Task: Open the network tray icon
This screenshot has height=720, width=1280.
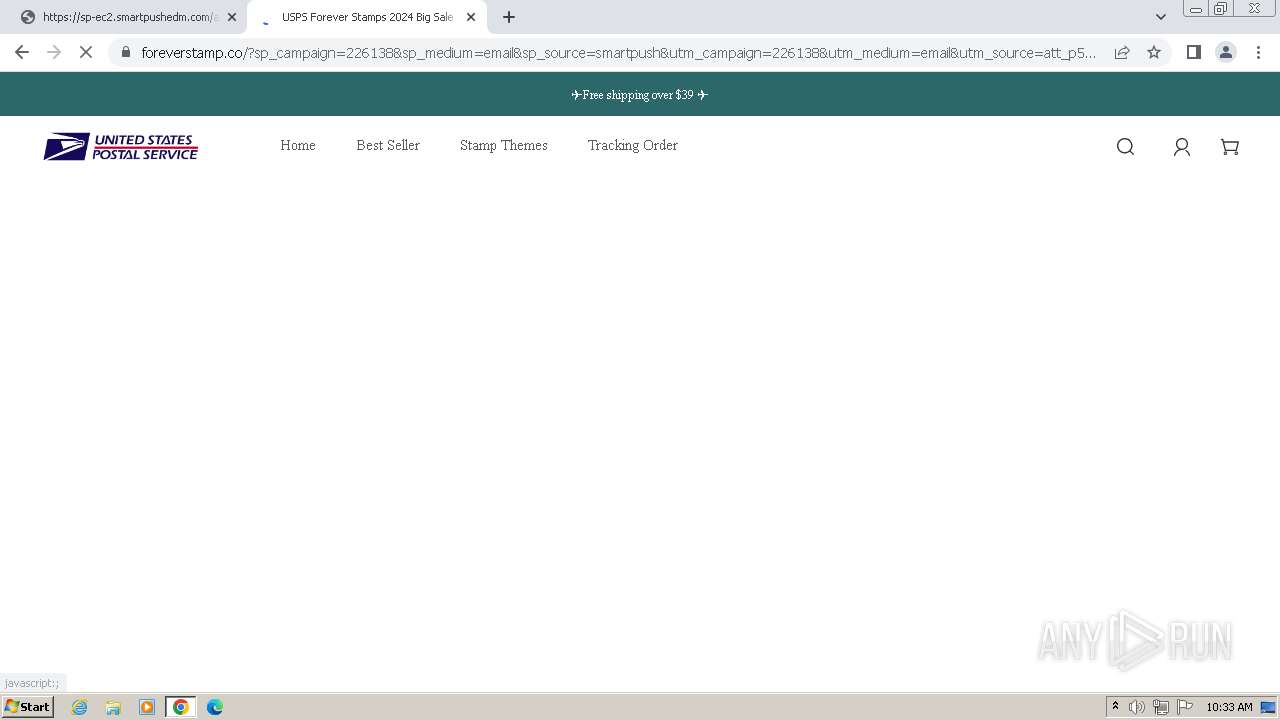Action: pyautogui.click(x=1161, y=707)
